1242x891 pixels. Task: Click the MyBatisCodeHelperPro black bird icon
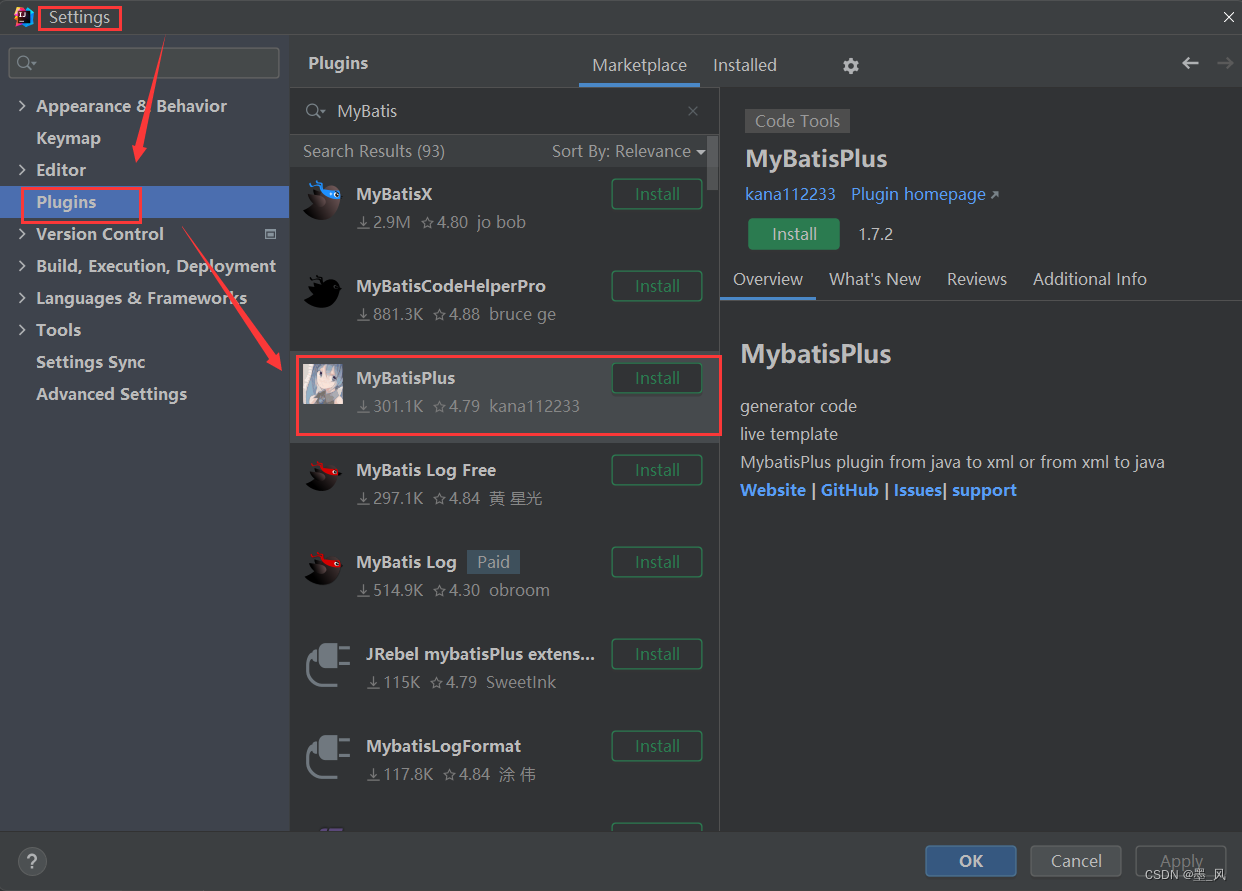tap(324, 292)
